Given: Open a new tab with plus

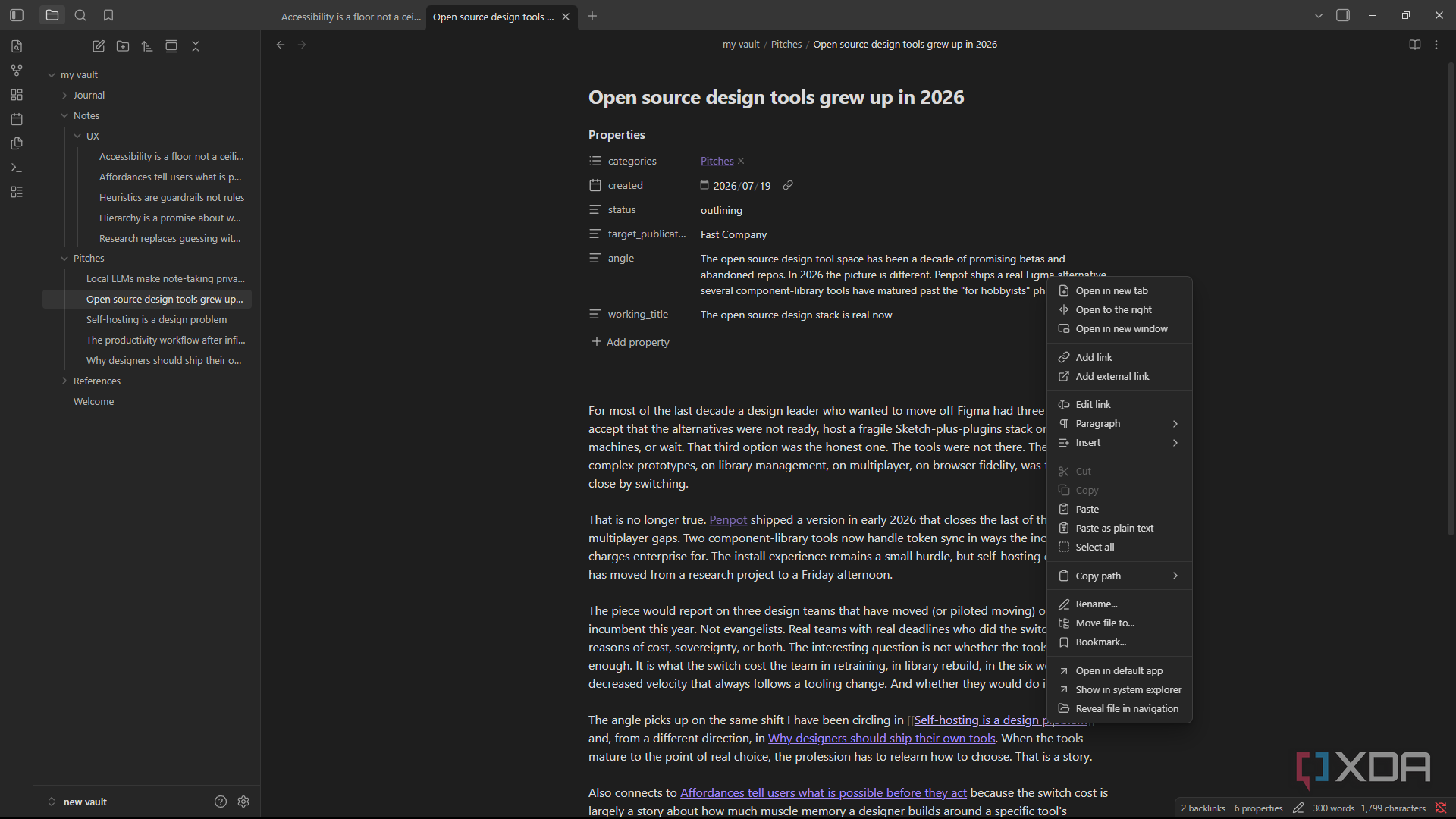Looking at the screenshot, I should click(592, 16).
